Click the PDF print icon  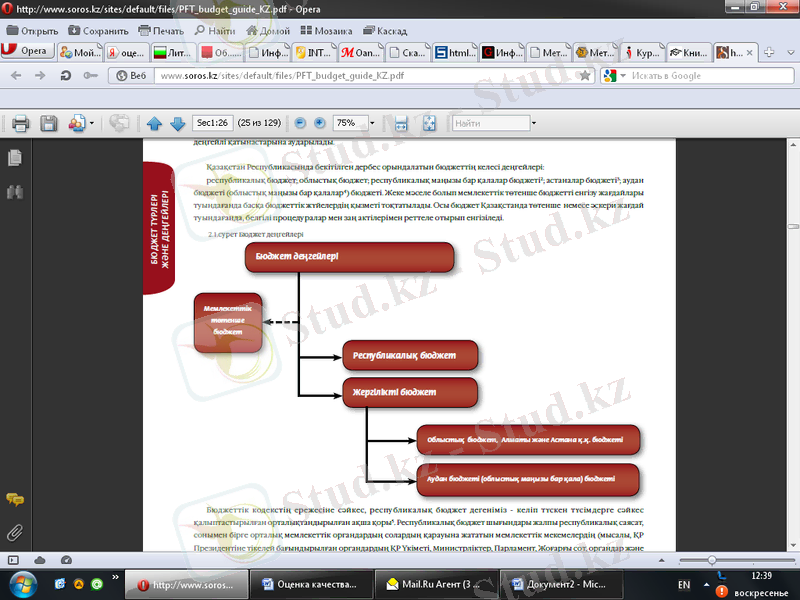[x=20, y=123]
